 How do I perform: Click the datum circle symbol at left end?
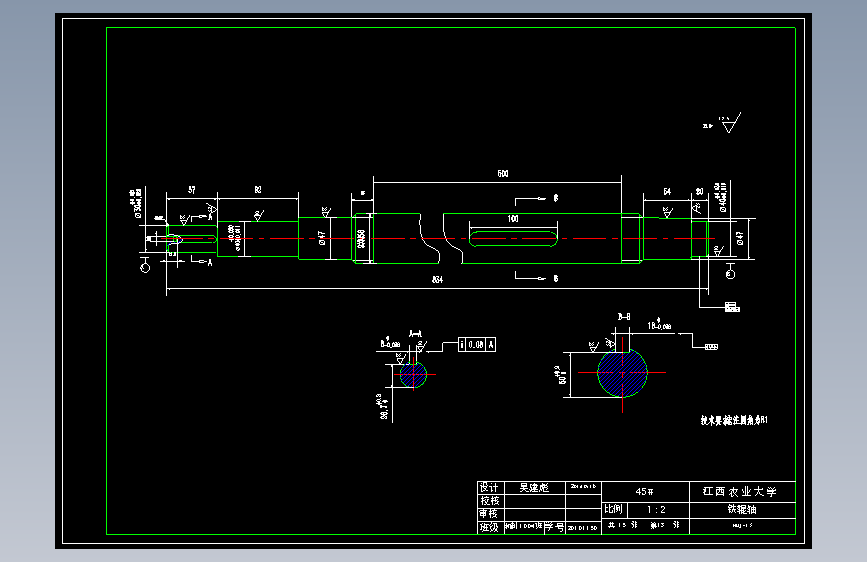coord(145,268)
